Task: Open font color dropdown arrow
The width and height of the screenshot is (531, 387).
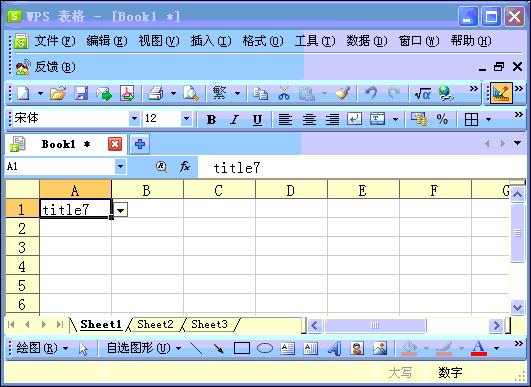Action: (x=496, y=348)
